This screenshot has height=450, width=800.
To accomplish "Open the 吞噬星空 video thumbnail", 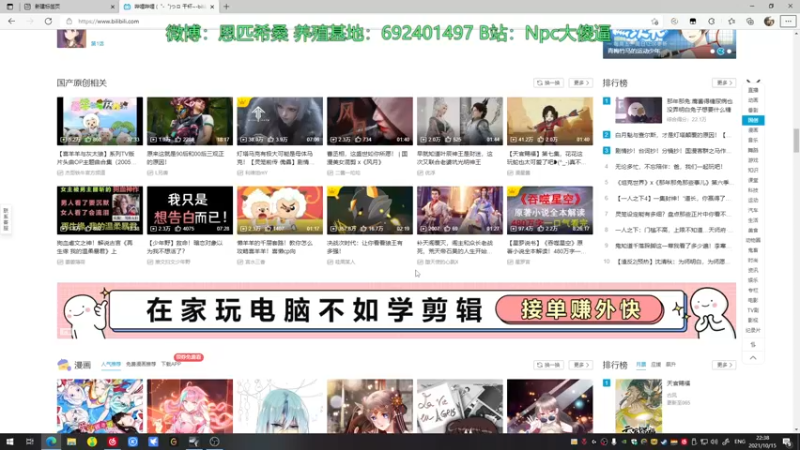I will click(x=550, y=210).
